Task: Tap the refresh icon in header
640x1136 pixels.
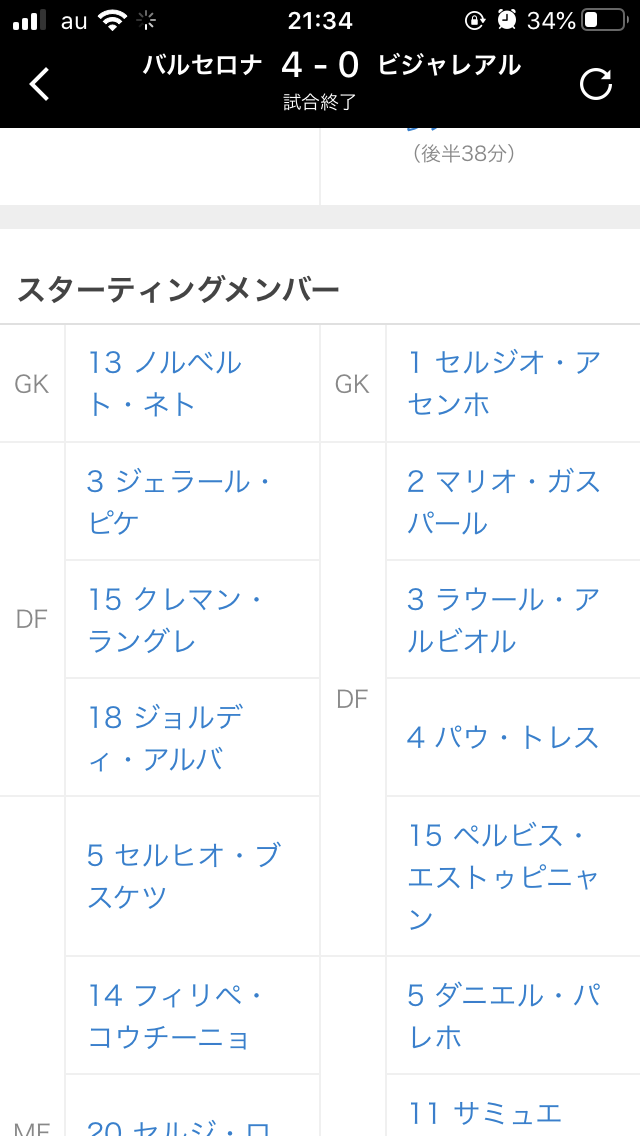Action: (x=596, y=84)
